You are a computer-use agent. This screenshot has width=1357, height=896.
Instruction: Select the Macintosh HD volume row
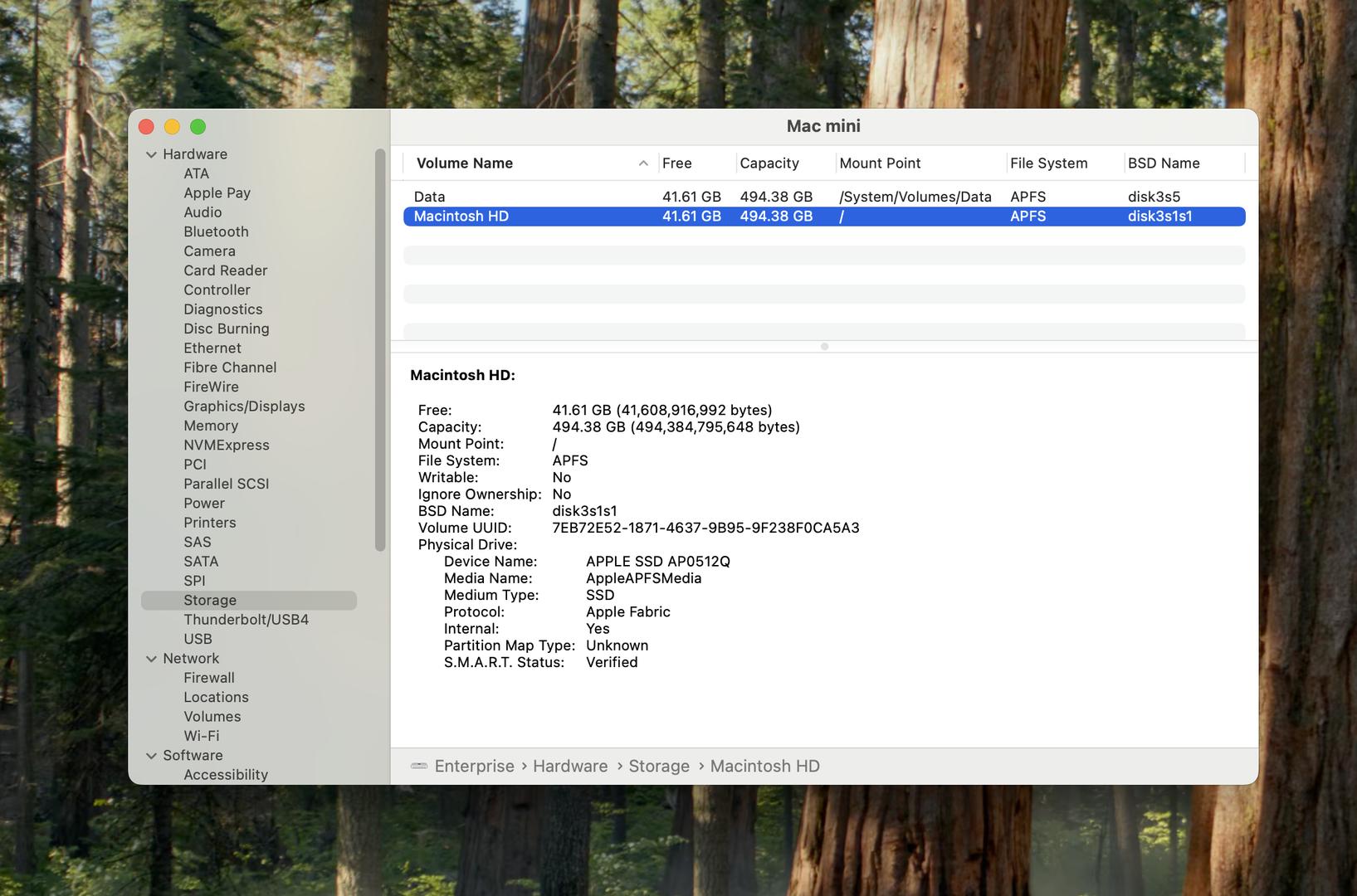[824, 217]
